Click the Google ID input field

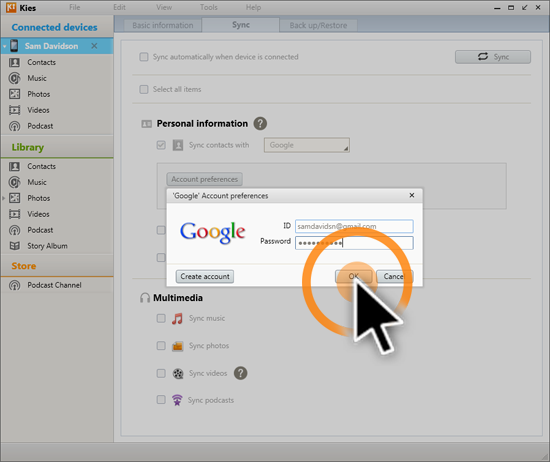[x=354, y=226]
